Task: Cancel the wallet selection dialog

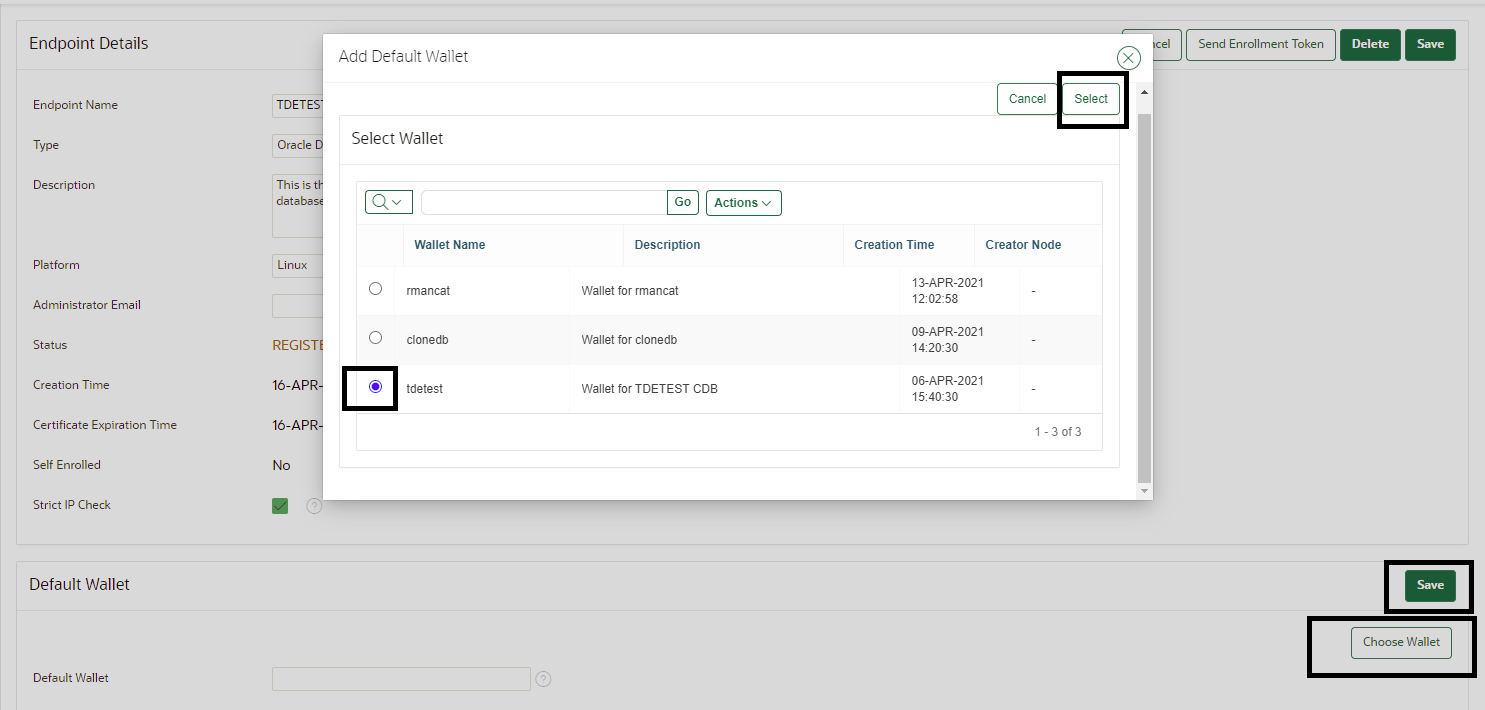Action: click(x=1027, y=98)
